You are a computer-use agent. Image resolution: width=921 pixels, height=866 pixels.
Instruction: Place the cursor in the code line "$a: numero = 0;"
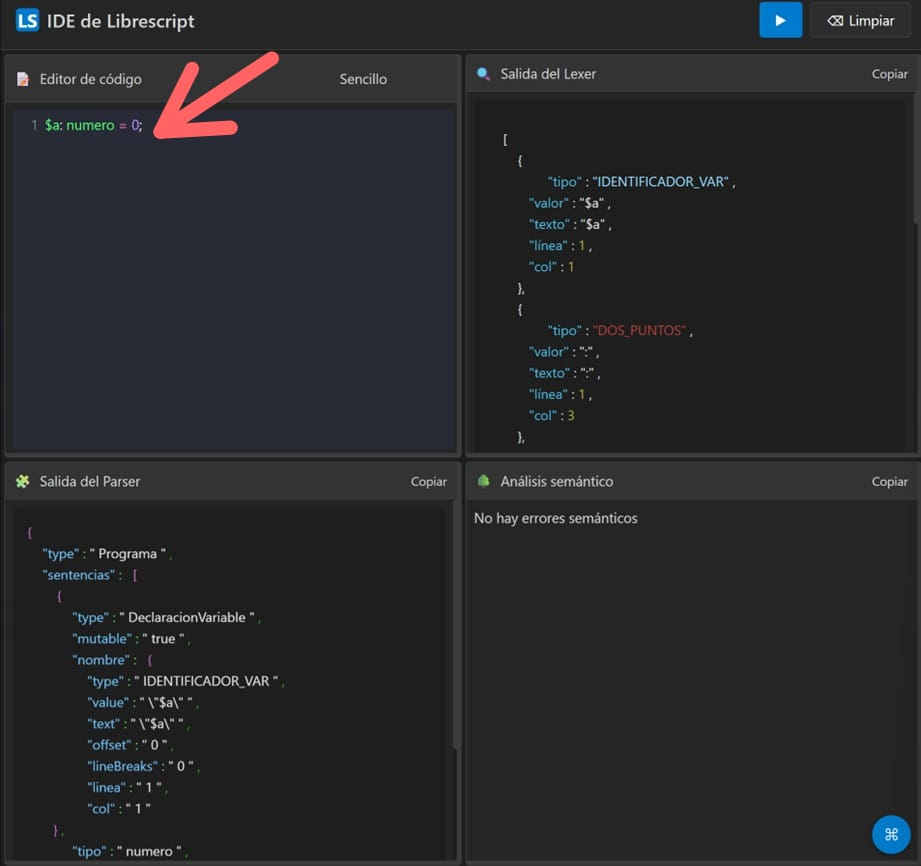(x=94, y=125)
